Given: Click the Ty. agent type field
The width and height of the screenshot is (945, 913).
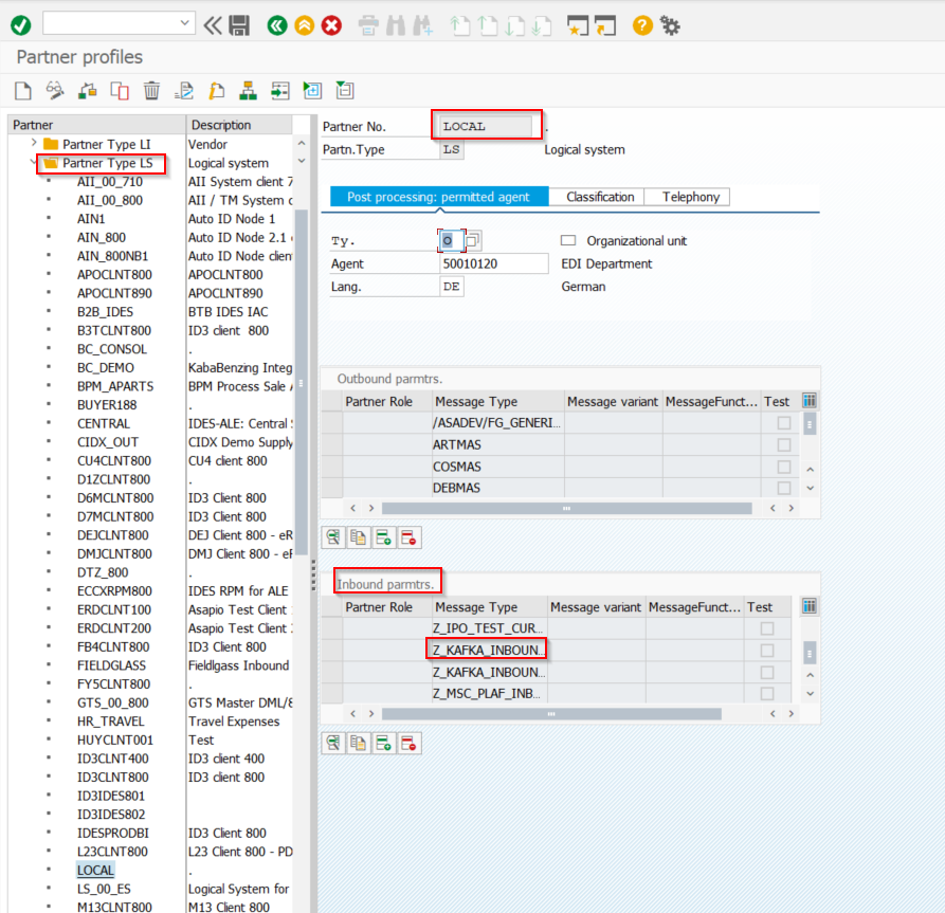Looking at the screenshot, I should [451, 241].
